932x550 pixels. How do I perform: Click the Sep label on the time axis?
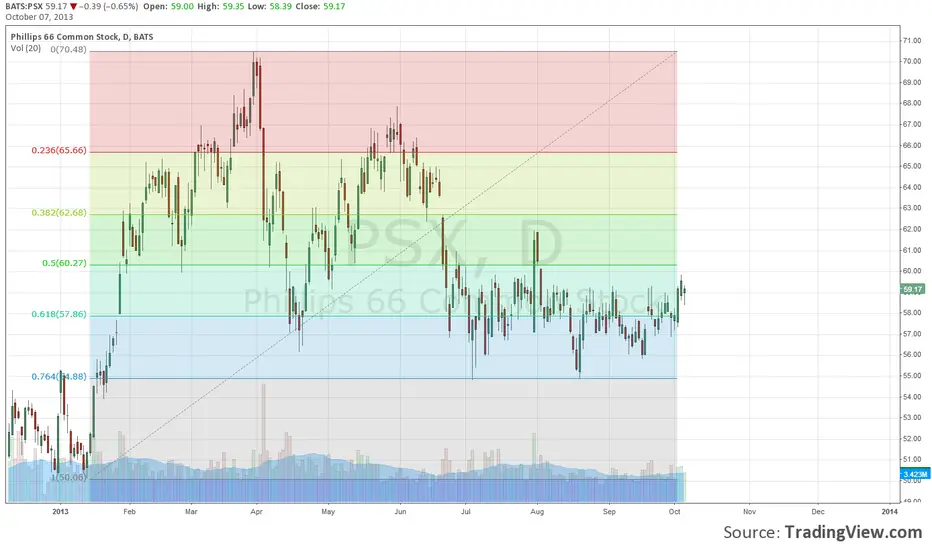pos(609,511)
